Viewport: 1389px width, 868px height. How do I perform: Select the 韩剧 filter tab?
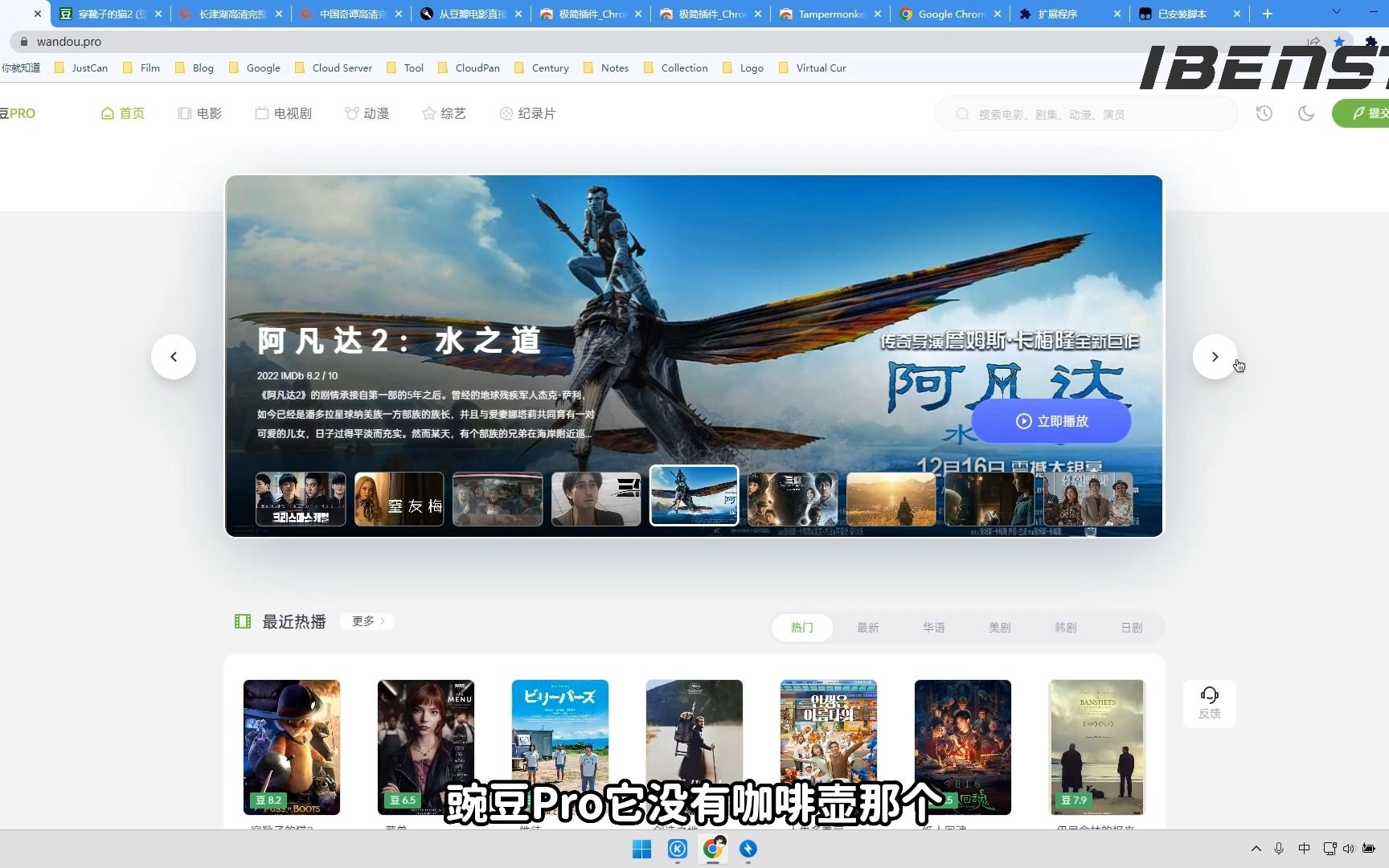pos(1066,628)
